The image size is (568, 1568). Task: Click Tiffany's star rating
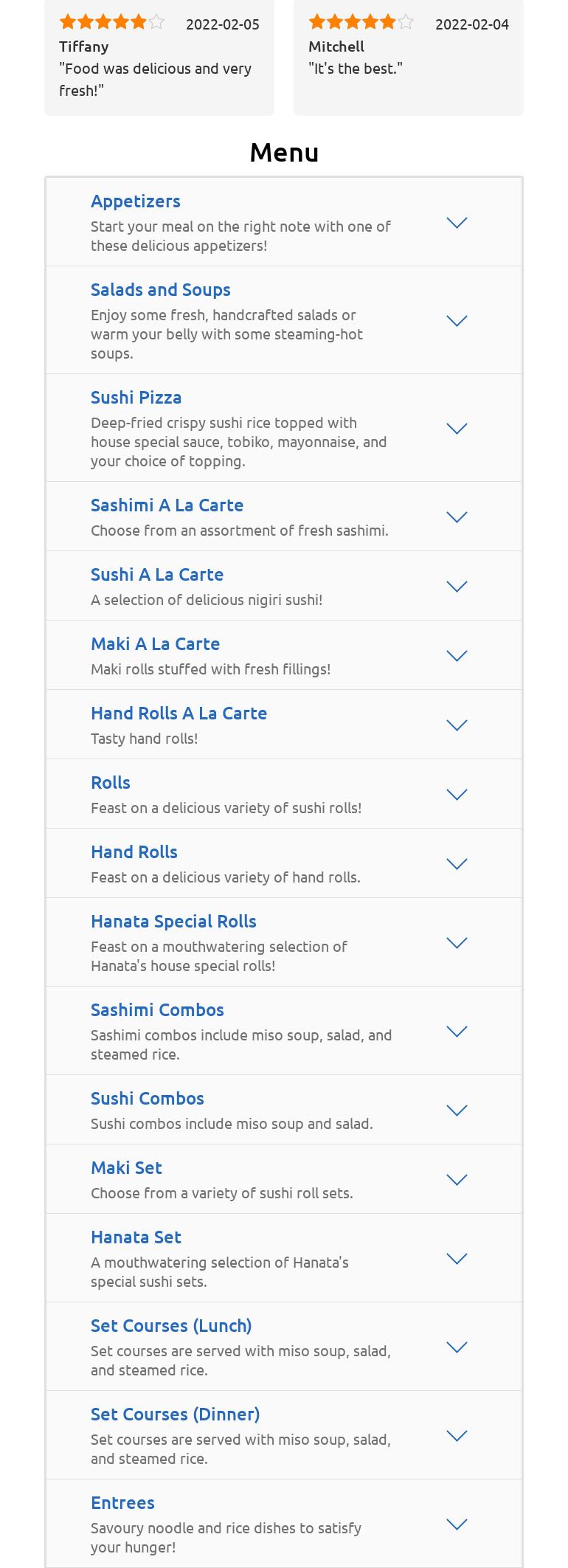click(112, 22)
